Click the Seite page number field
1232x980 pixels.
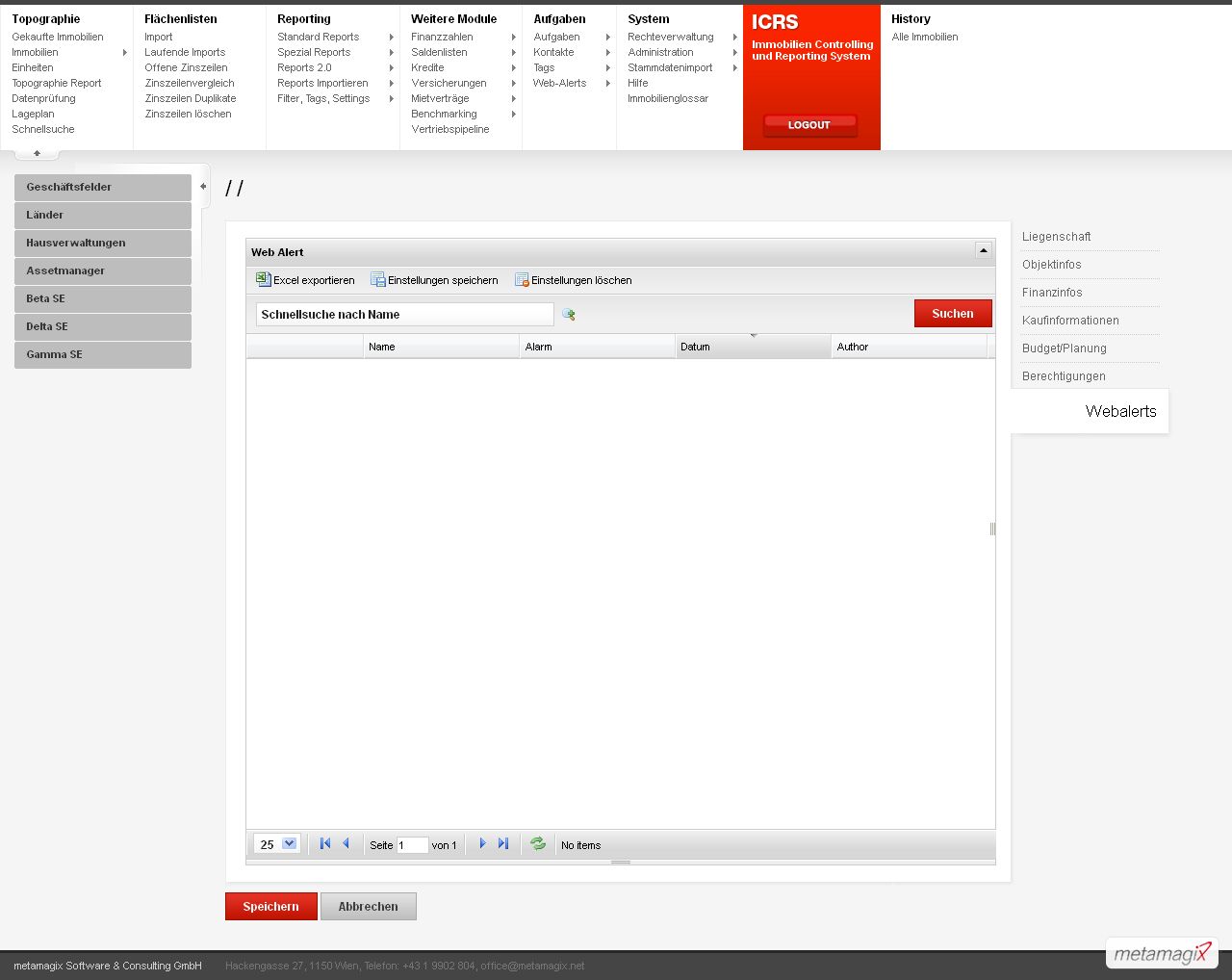pos(412,845)
